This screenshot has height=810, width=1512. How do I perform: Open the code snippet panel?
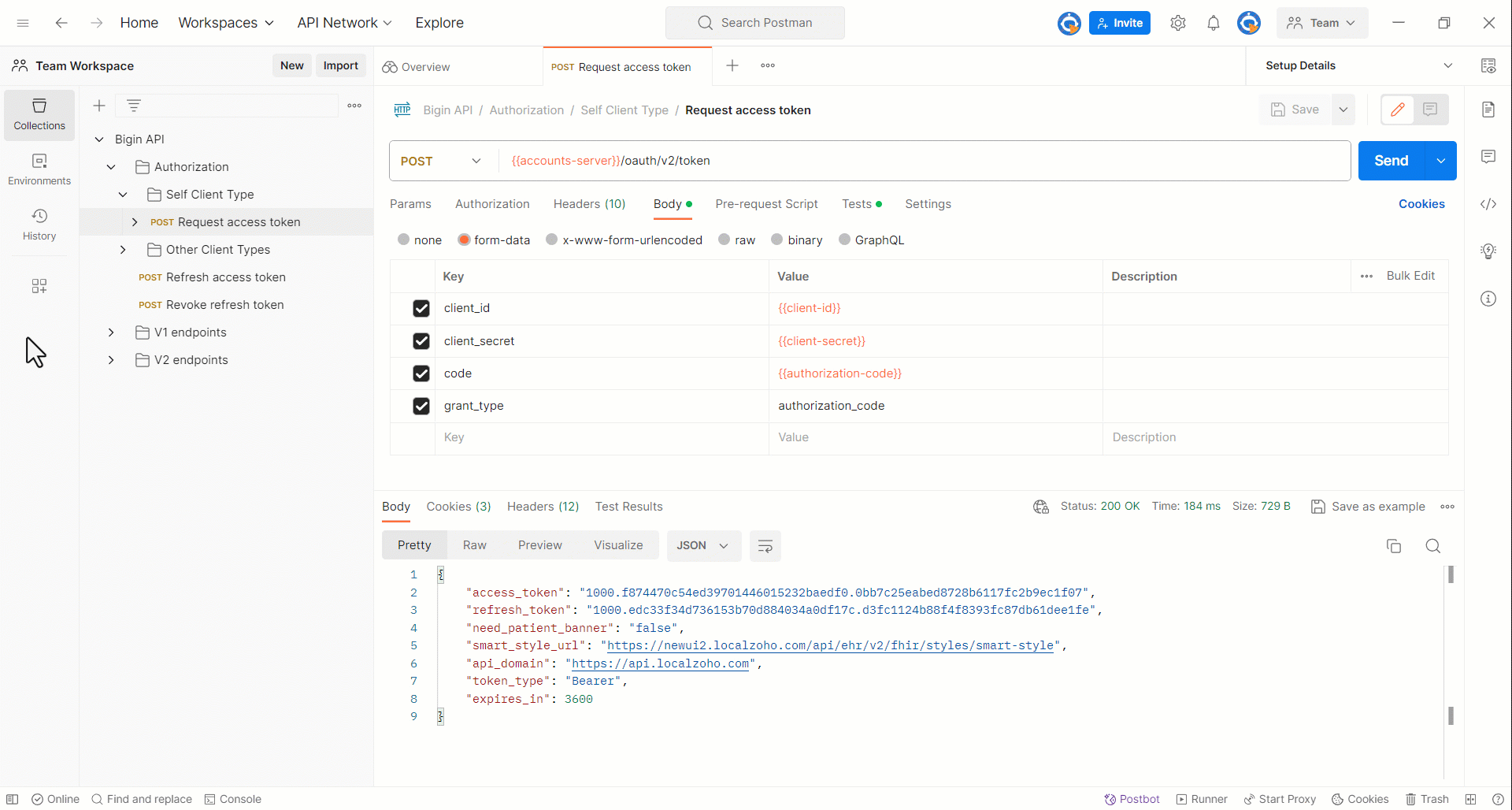[1488, 204]
